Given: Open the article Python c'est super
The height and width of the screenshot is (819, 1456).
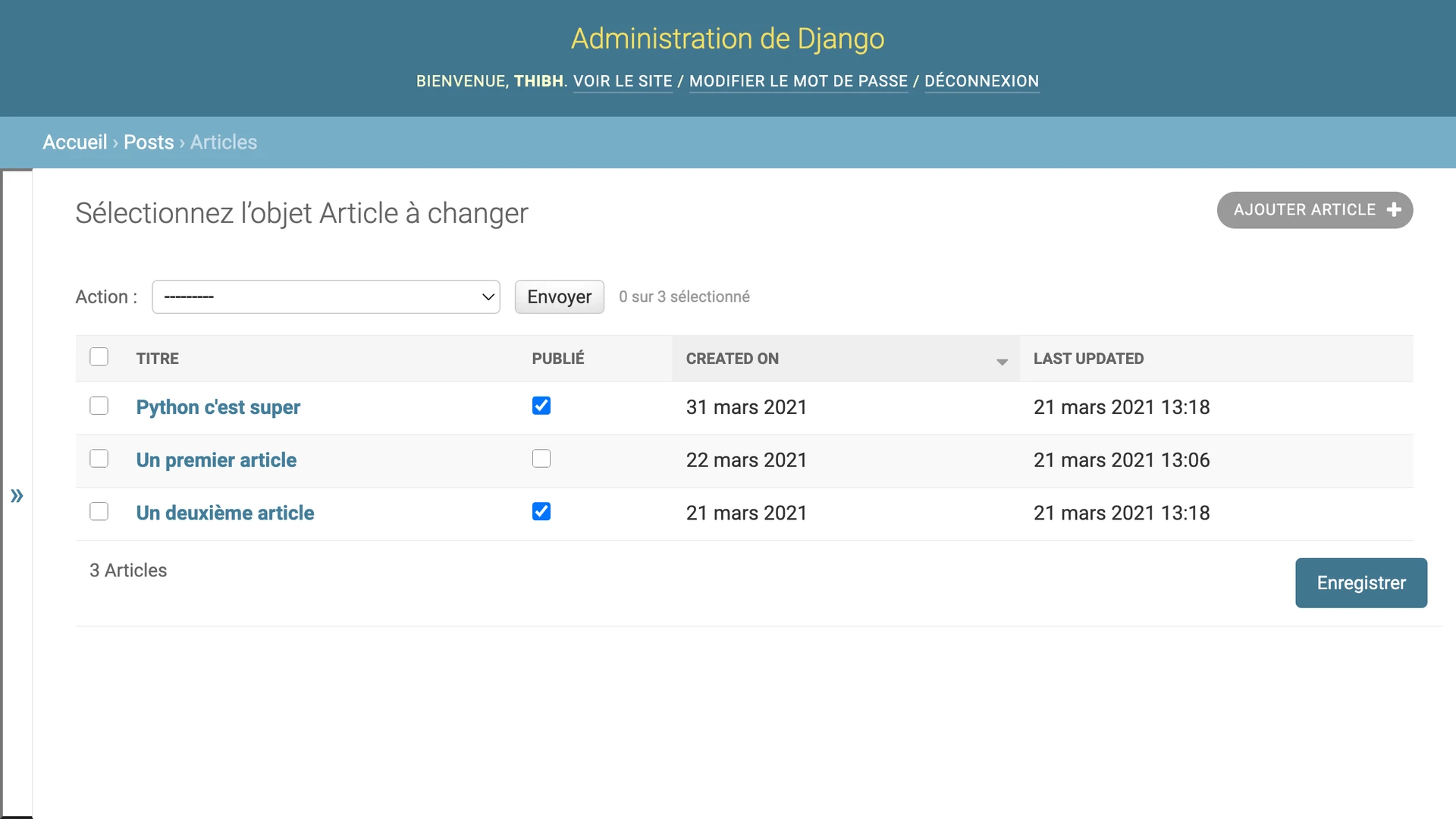Looking at the screenshot, I should pos(218,407).
